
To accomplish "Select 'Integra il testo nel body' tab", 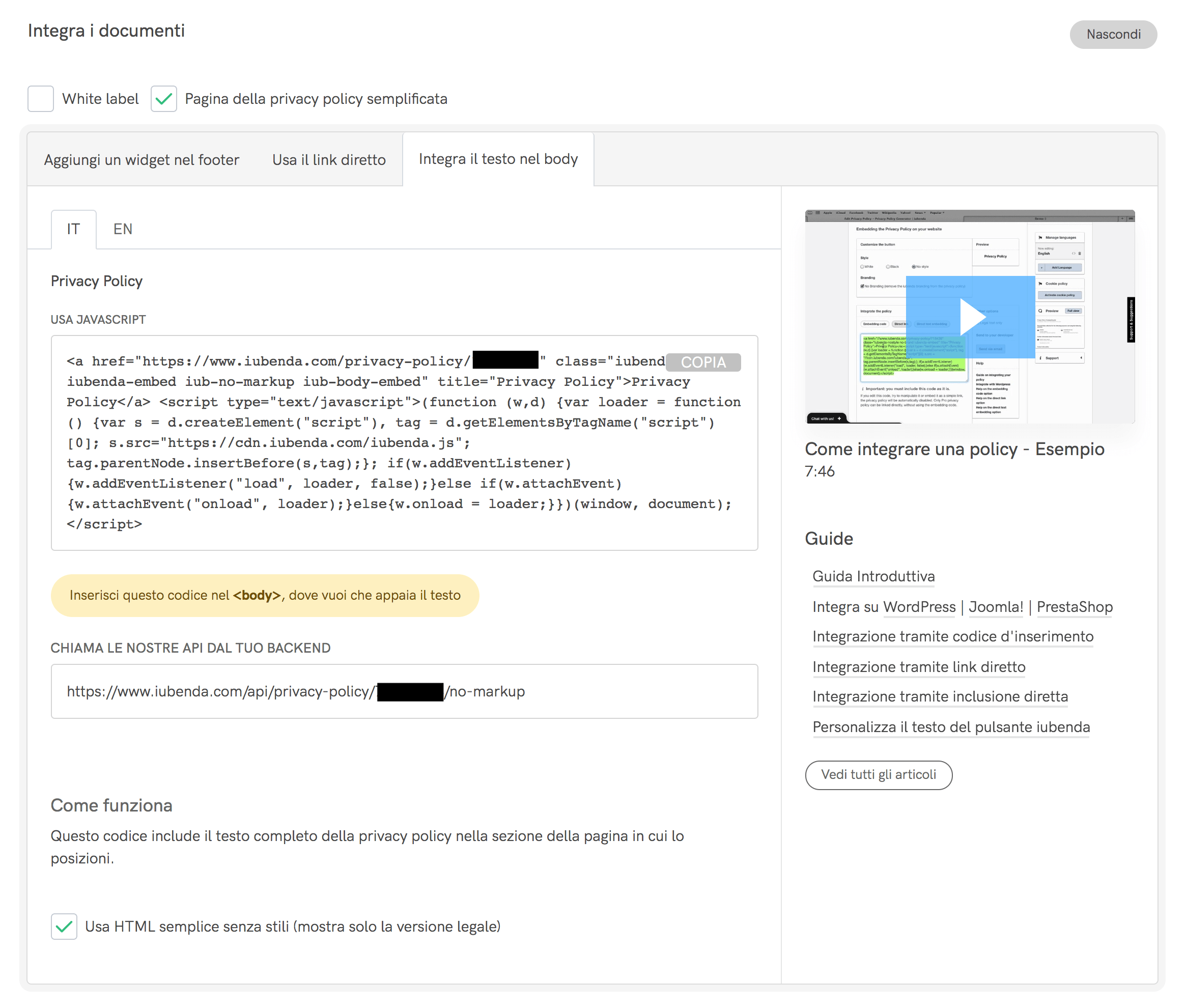I will (x=498, y=159).
